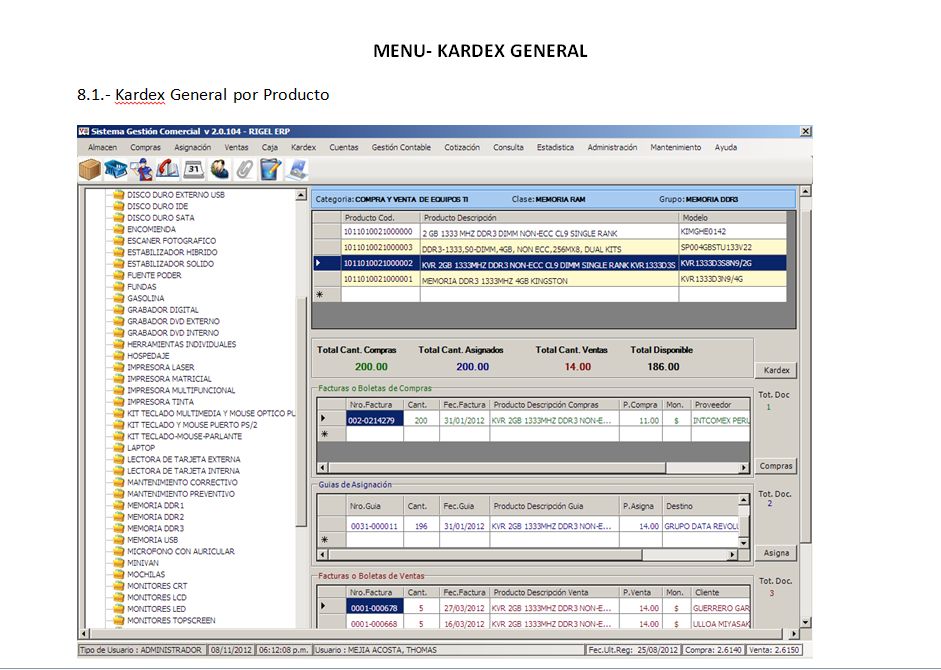The width and height of the screenshot is (941, 670).
Task: Open the phone book toolbar icon
Action: [168, 169]
